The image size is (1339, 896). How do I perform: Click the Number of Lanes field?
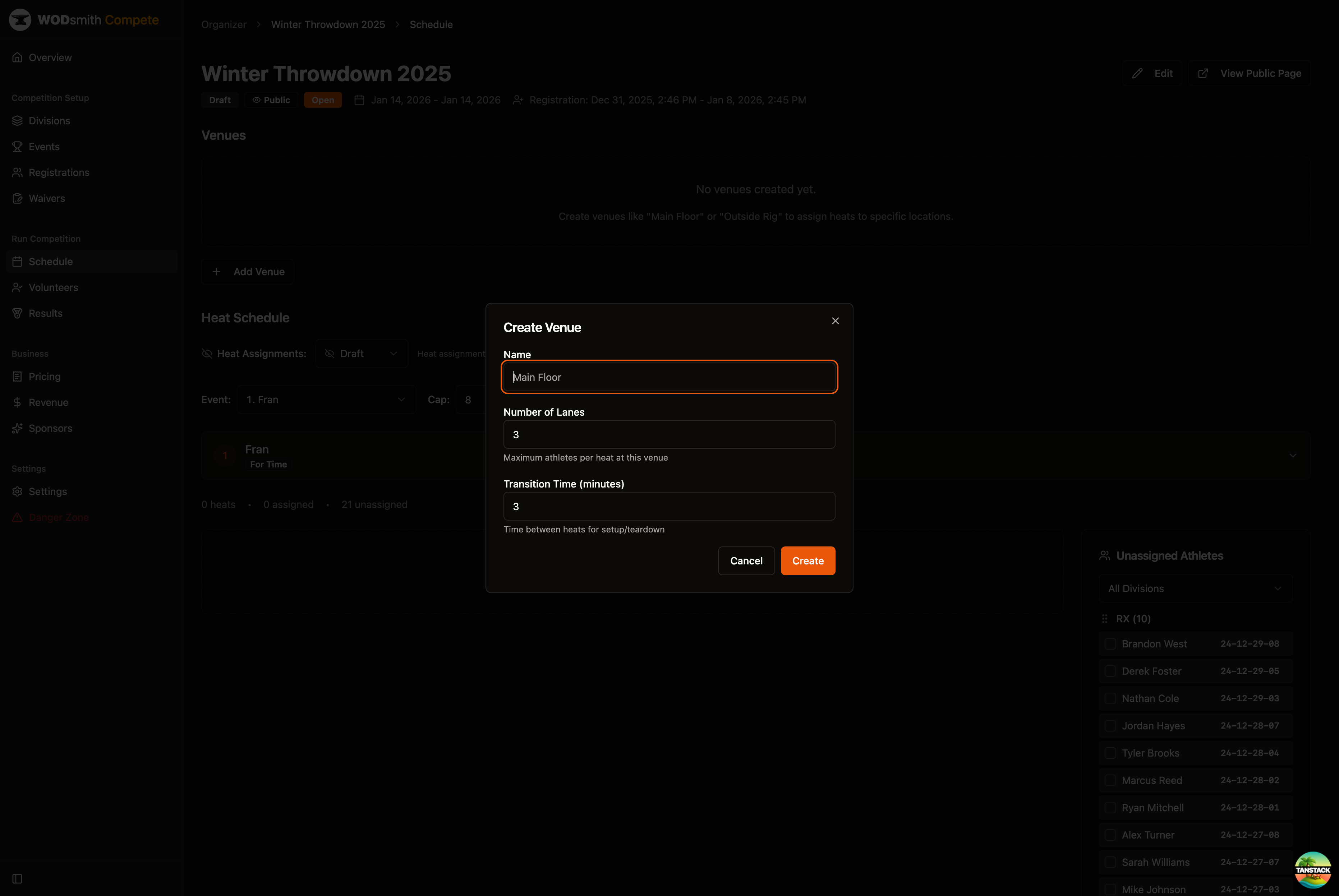(x=669, y=434)
